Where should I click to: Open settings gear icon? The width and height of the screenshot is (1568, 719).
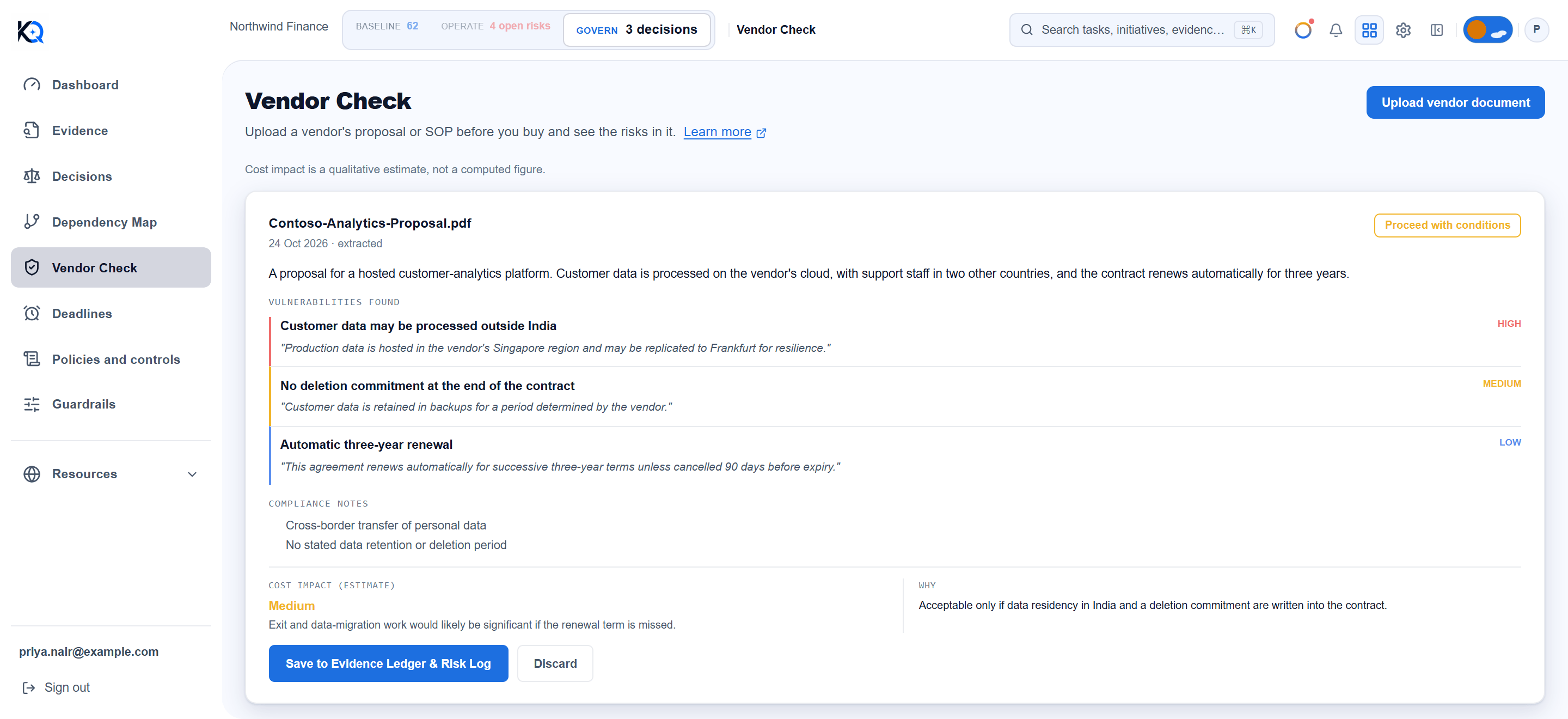coord(1403,30)
